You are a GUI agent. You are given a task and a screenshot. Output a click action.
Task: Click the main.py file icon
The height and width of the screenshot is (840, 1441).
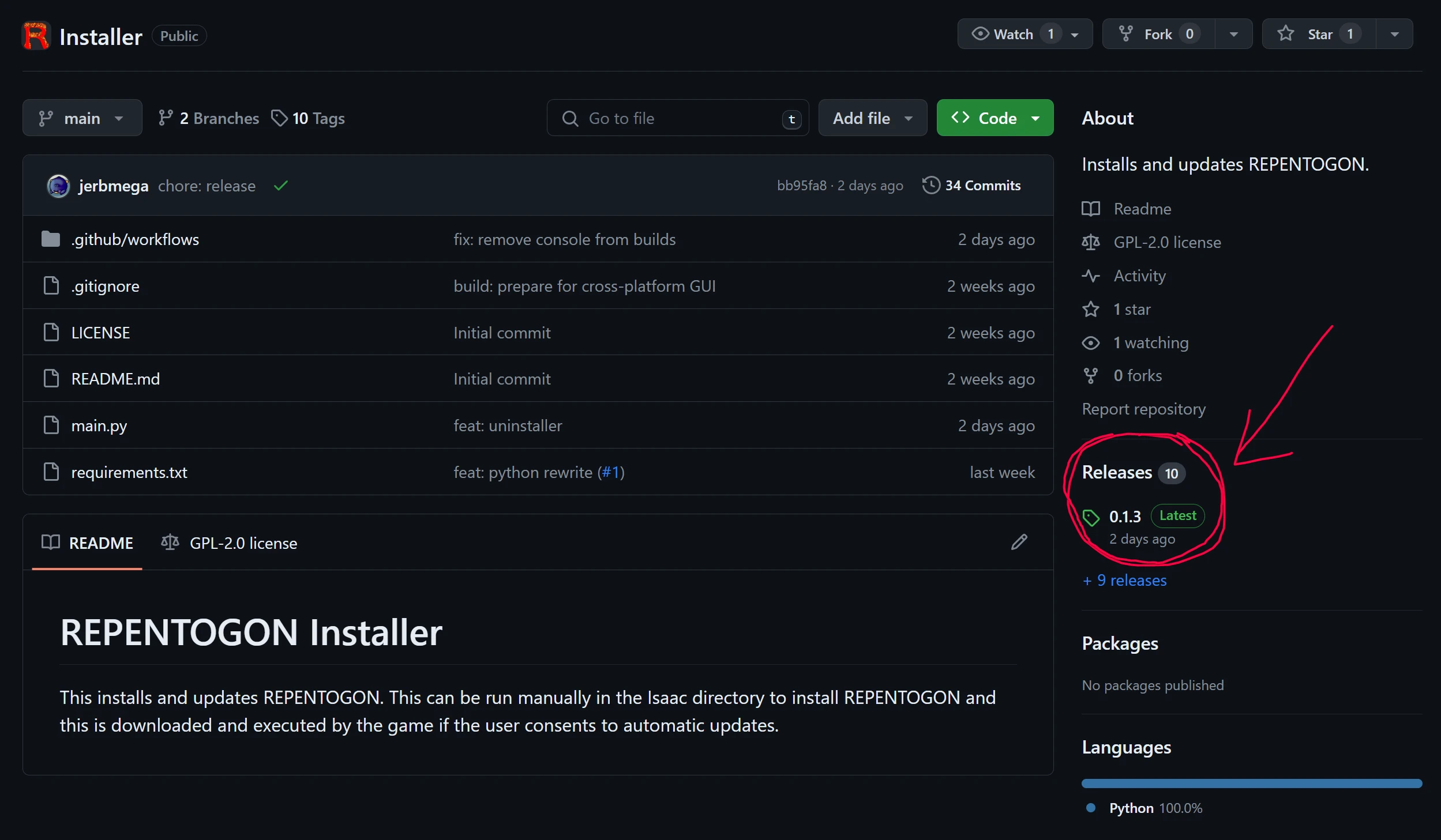point(51,425)
